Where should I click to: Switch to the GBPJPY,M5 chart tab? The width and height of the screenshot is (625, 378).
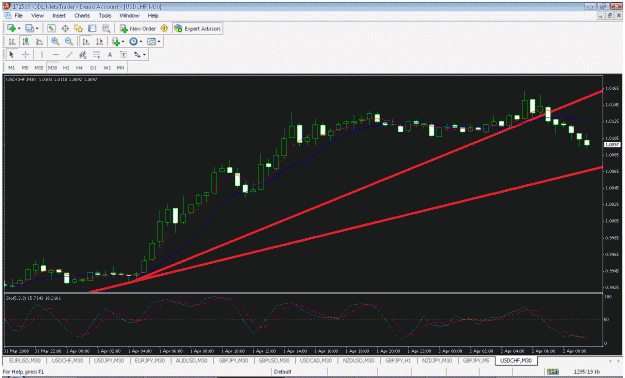(476, 361)
